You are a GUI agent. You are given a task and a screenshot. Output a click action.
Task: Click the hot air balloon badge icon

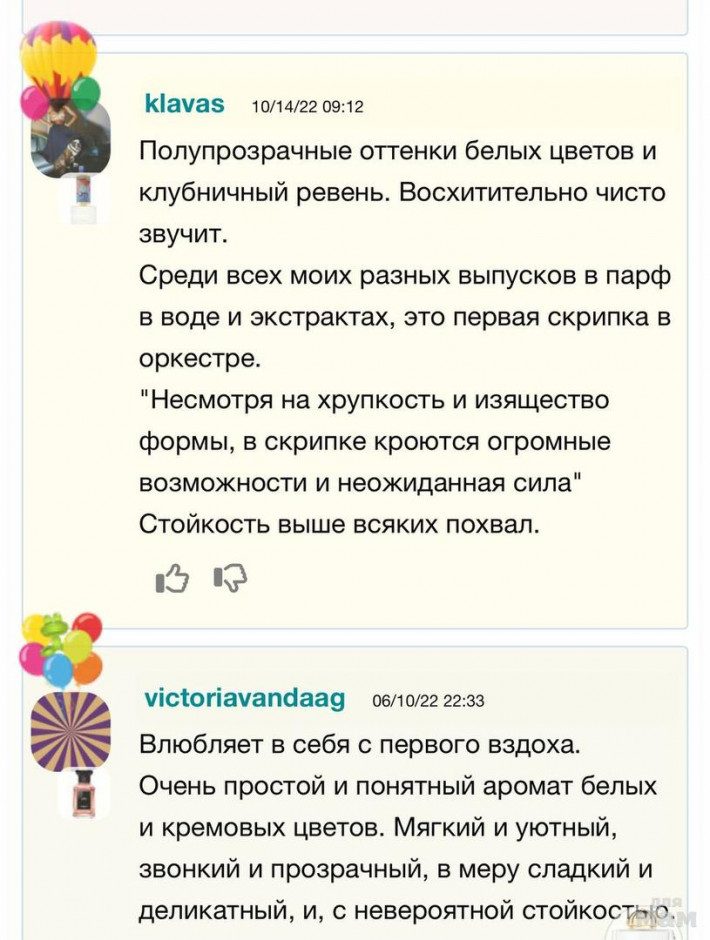tap(58, 60)
